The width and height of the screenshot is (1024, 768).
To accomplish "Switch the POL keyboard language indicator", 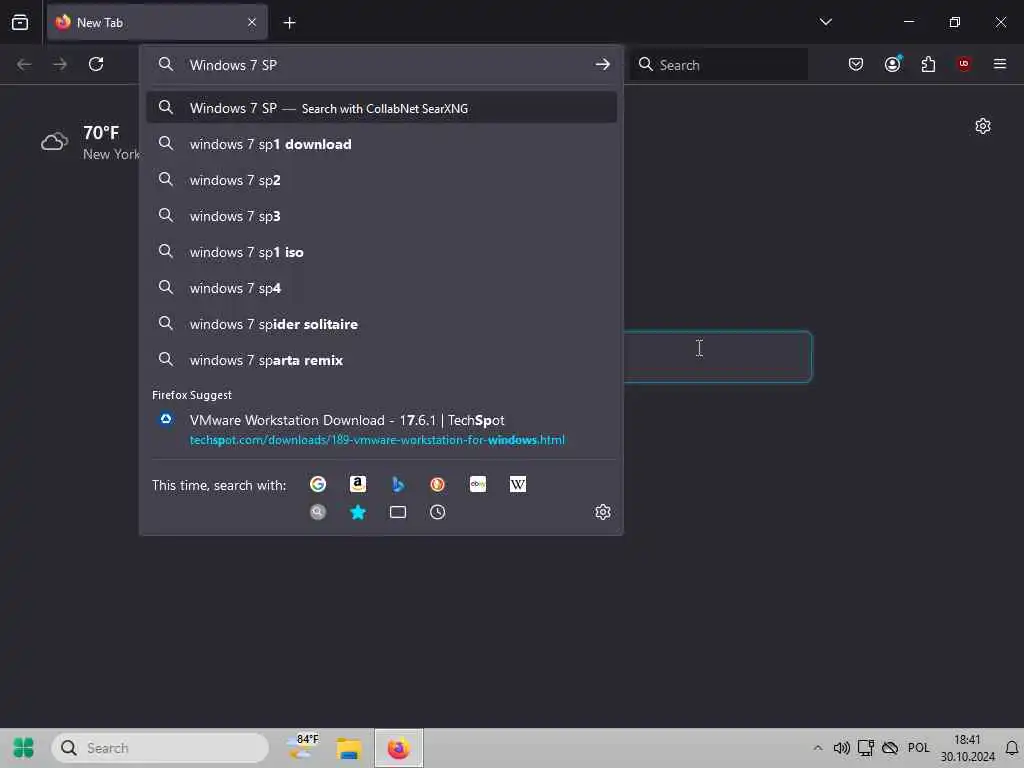I will tap(918, 748).
